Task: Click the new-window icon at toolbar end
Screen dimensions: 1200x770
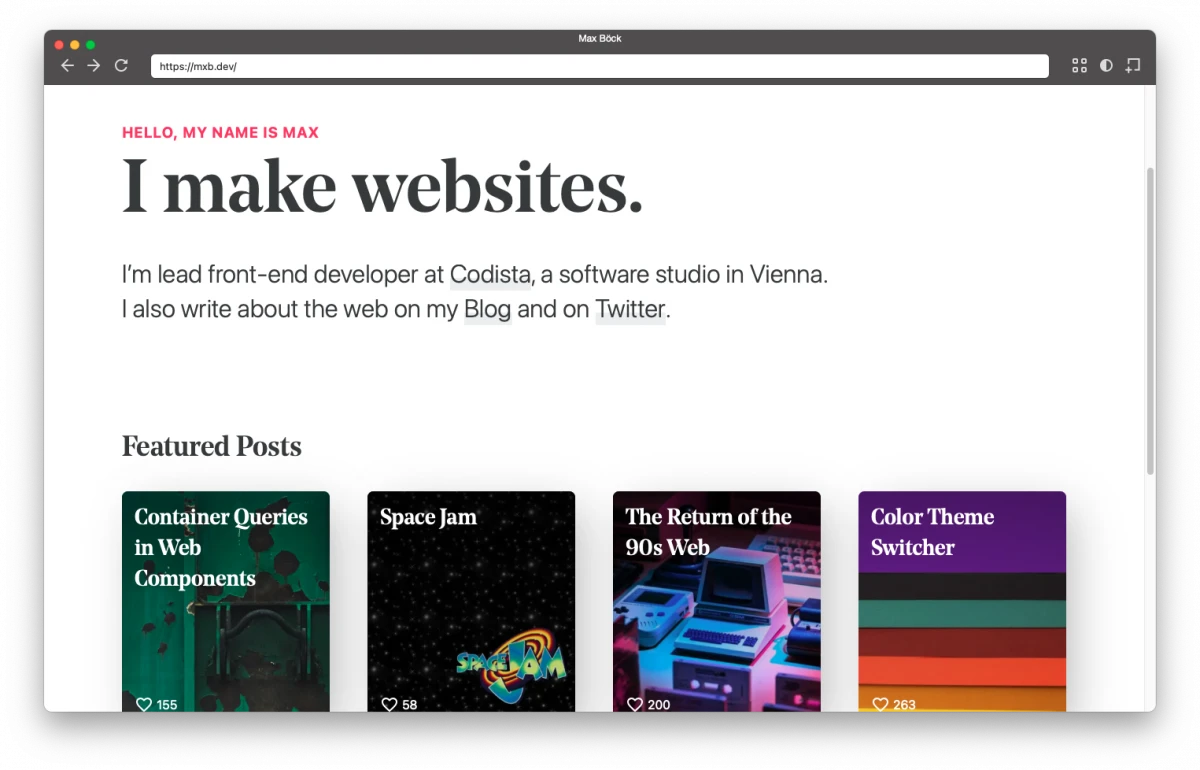Action: point(1132,66)
